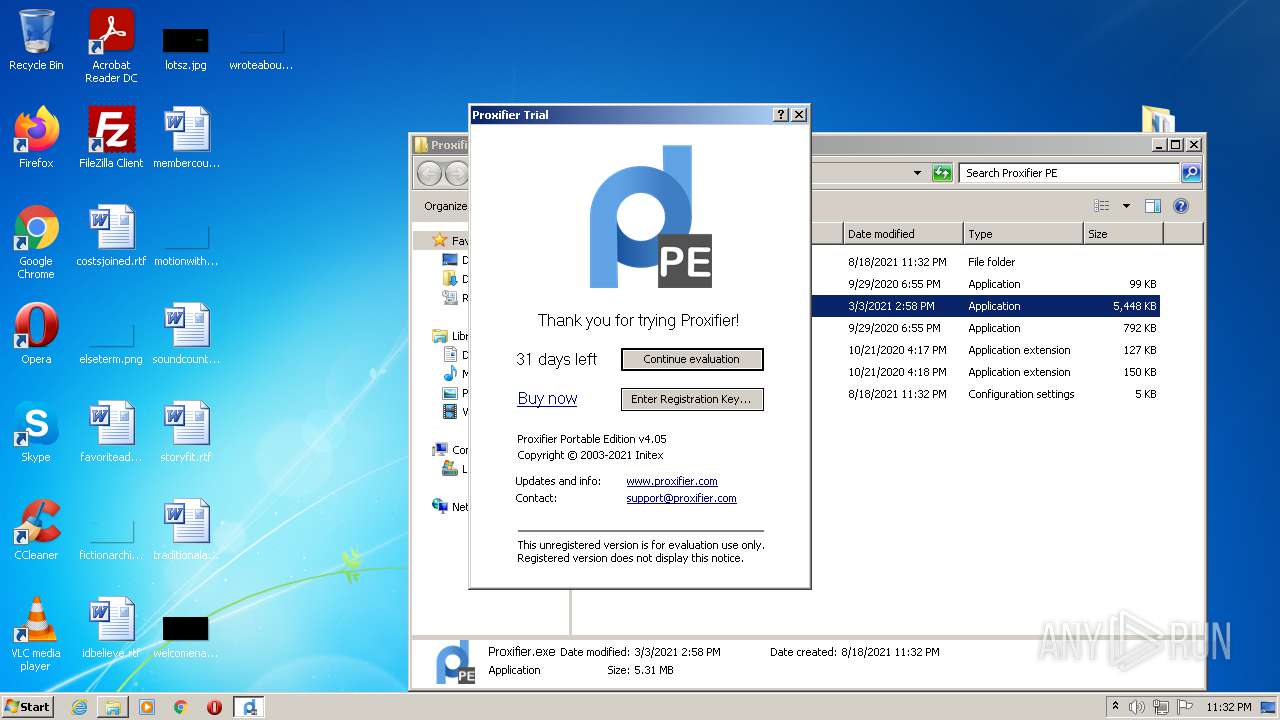Click the Opera taskbar icon
Viewport: 1280px width, 720px height.
pyautogui.click(x=214, y=707)
